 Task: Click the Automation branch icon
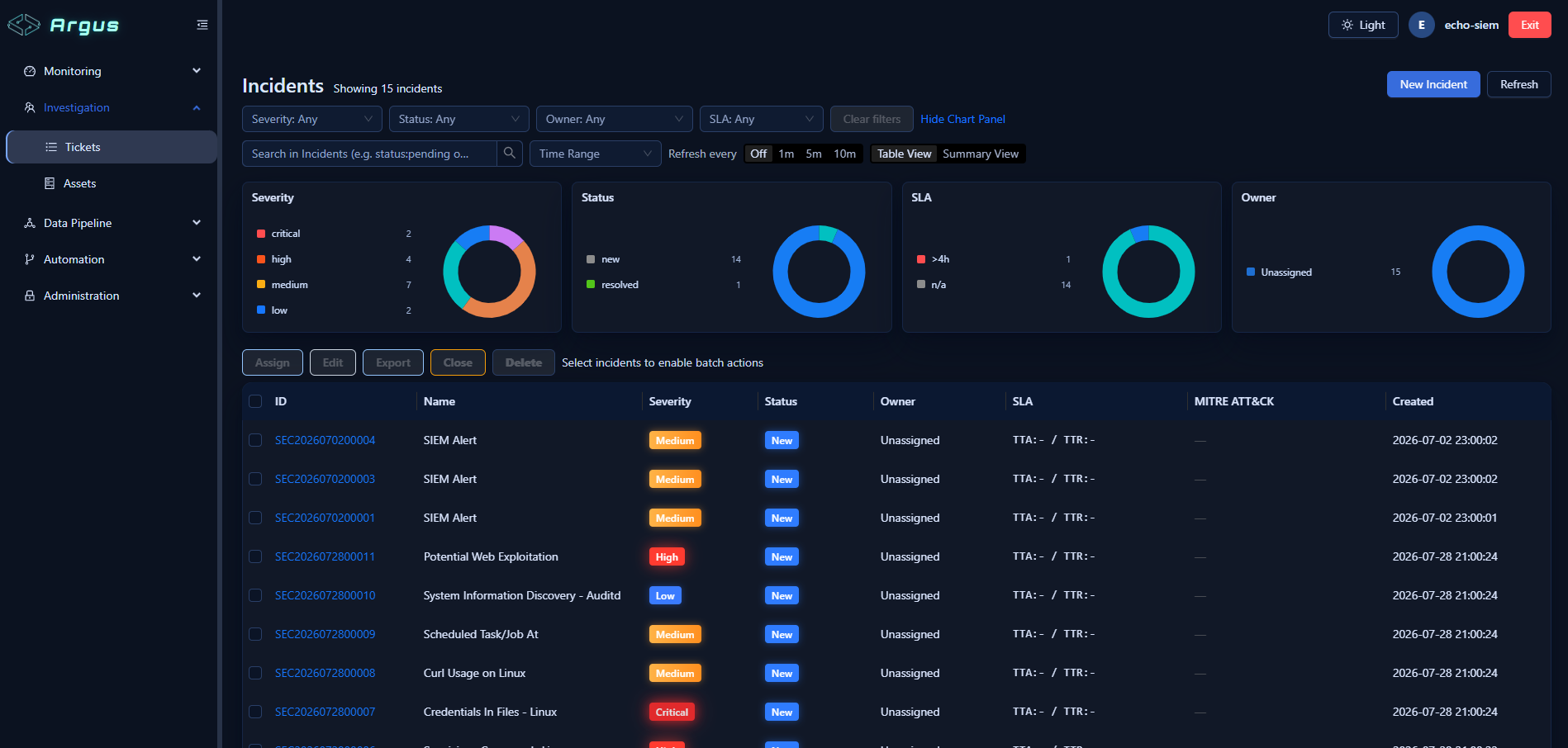(x=30, y=259)
